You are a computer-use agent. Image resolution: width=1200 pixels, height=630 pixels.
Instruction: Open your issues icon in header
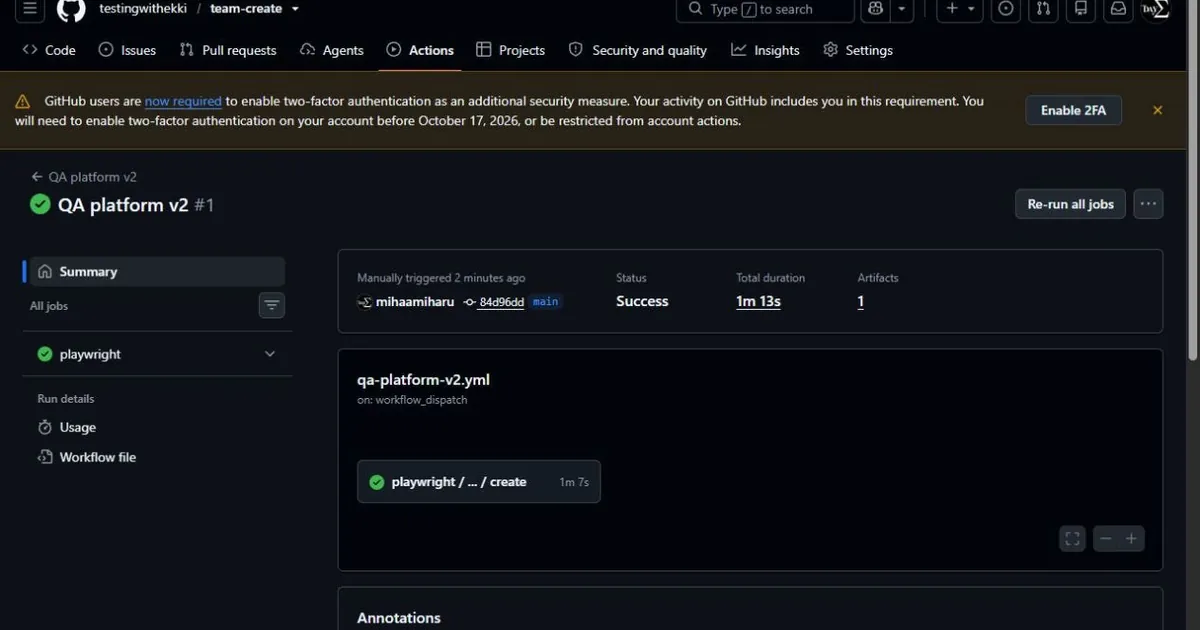pos(1006,9)
